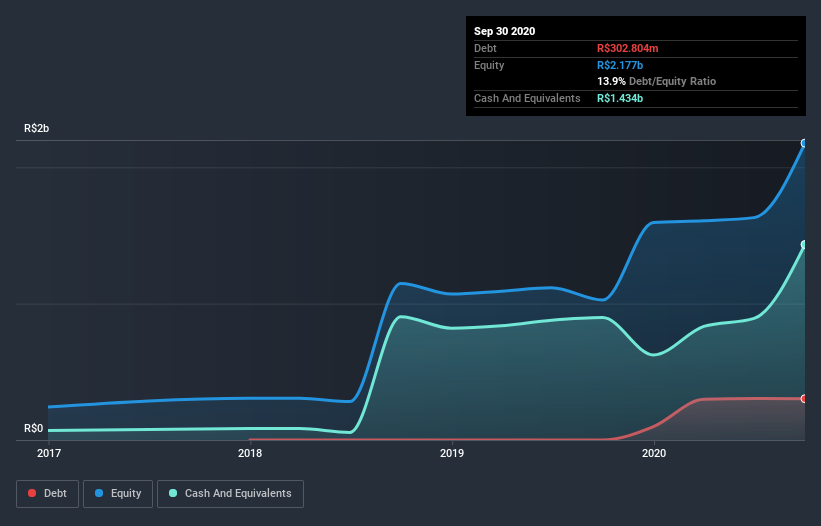
Task: Select the red Debt endpoint marker
Action: tap(804, 399)
